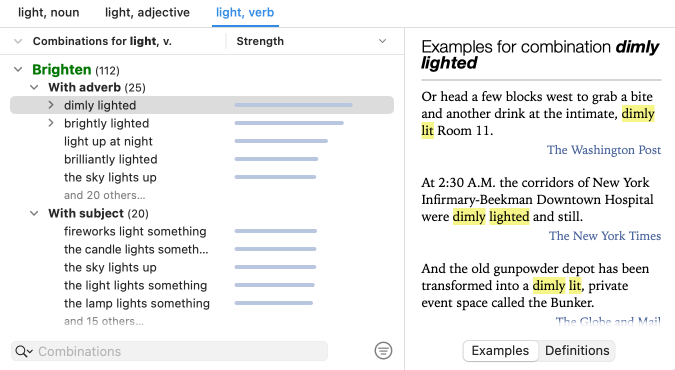Screen dimensions: 675x370
Task: Open The New York Times source link
Action: (605, 236)
